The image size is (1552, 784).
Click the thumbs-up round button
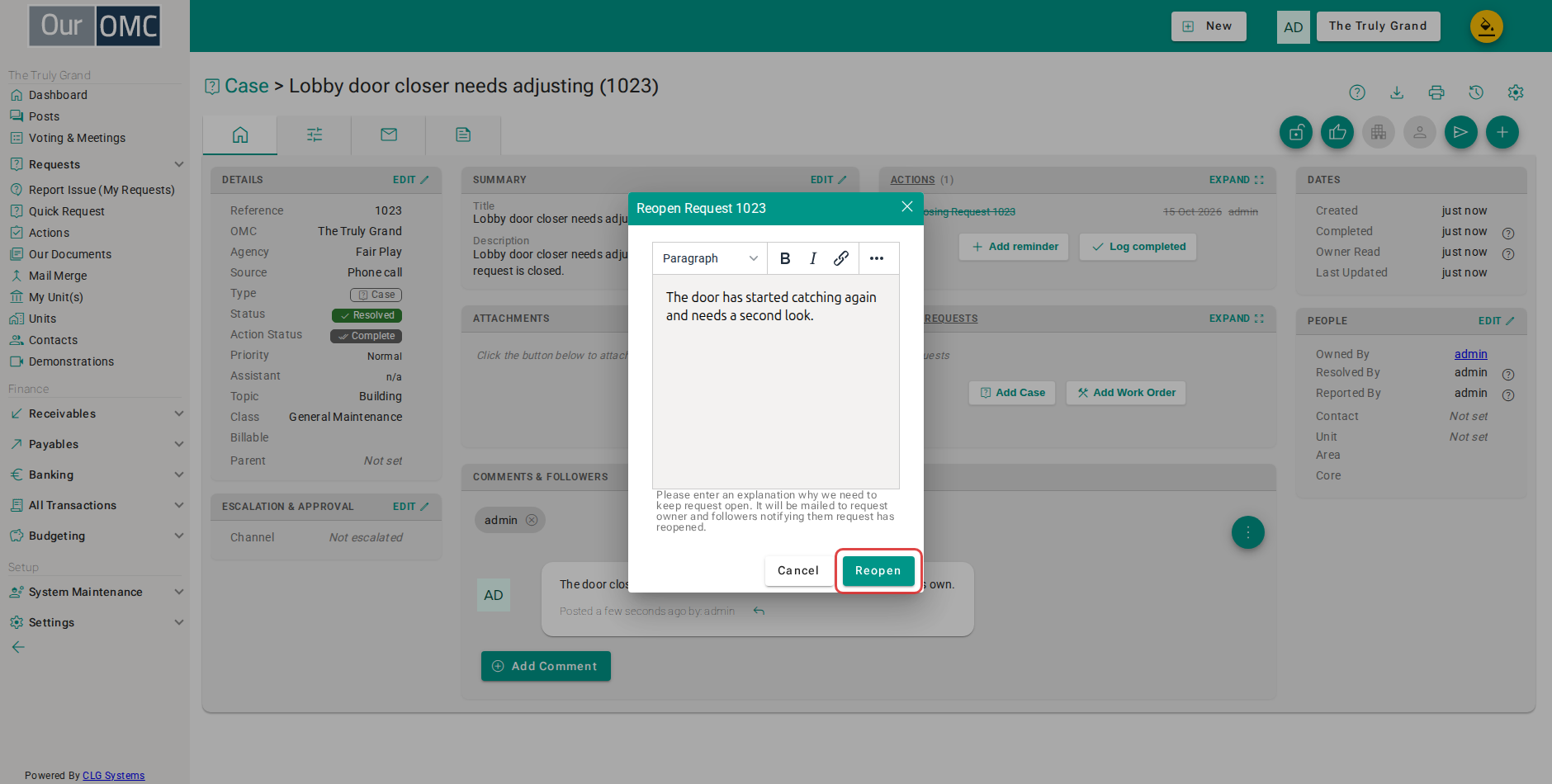(x=1337, y=132)
